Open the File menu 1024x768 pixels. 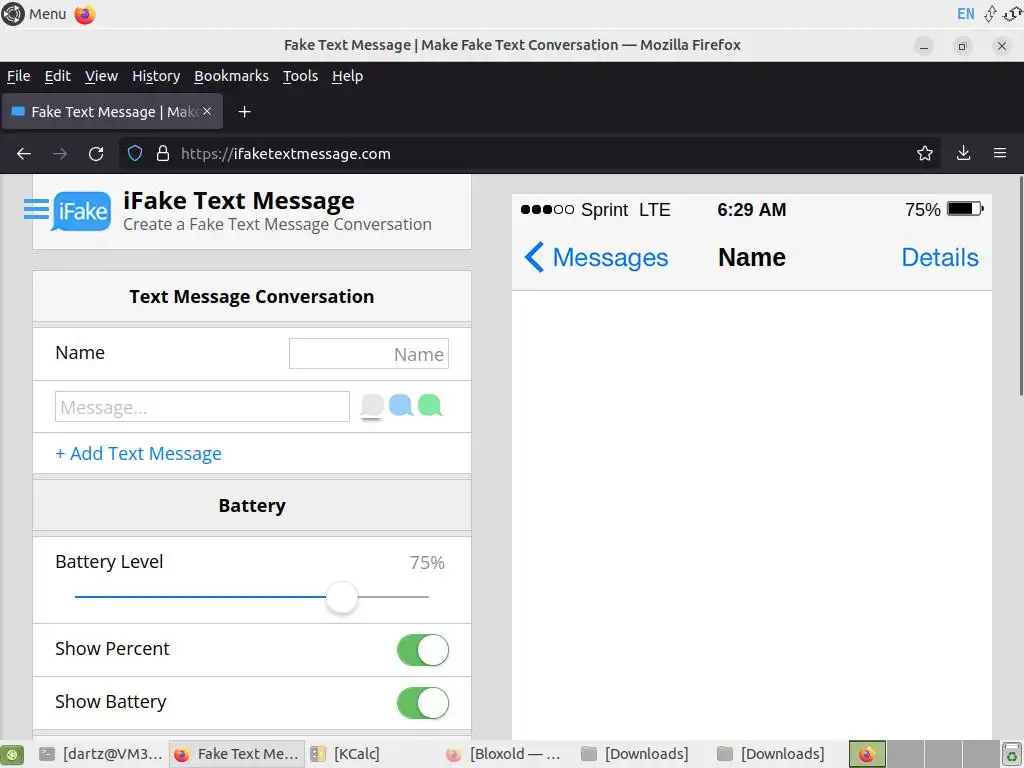pyautogui.click(x=18, y=76)
